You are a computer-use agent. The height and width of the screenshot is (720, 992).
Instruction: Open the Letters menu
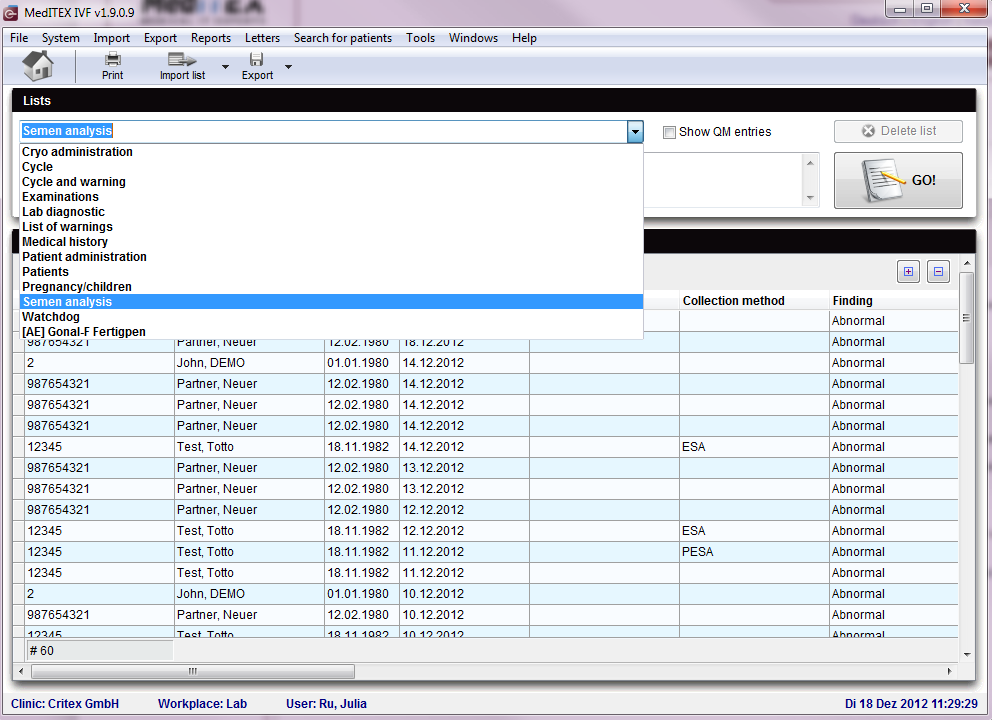pyautogui.click(x=262, y=38)
